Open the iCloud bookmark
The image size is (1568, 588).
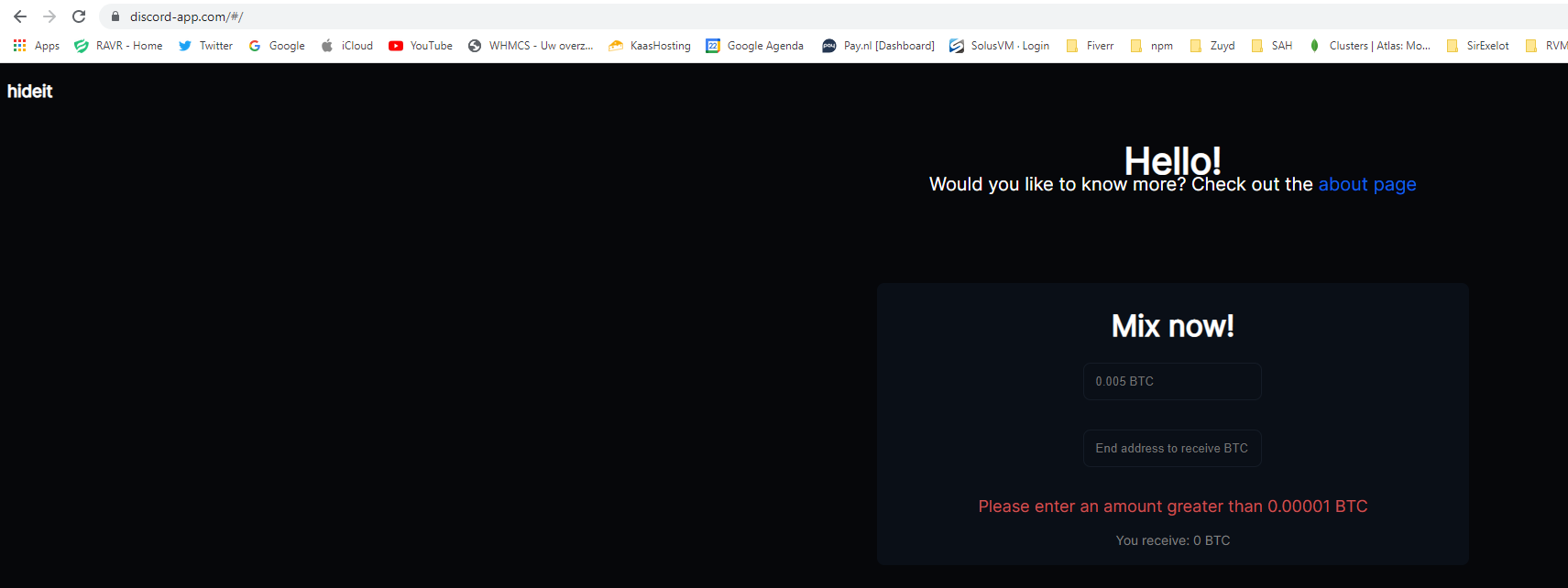[x=347, y=46]
